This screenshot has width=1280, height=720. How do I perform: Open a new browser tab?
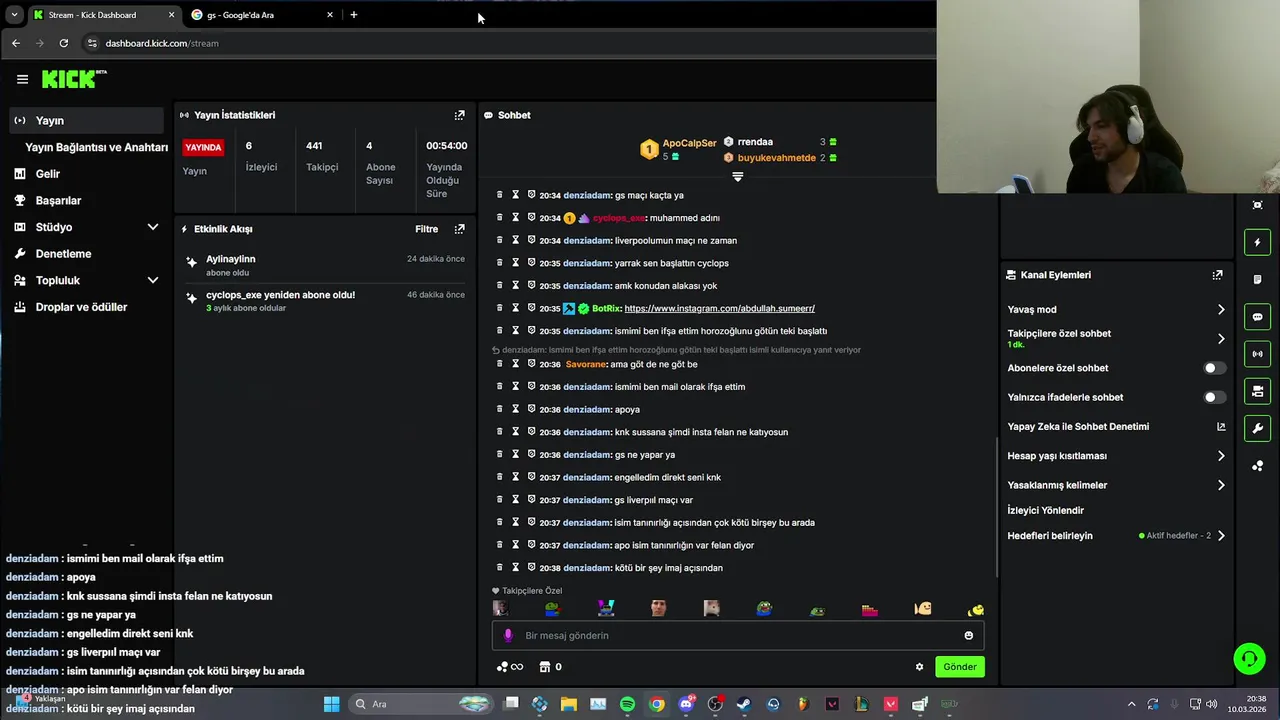(353, 15)
